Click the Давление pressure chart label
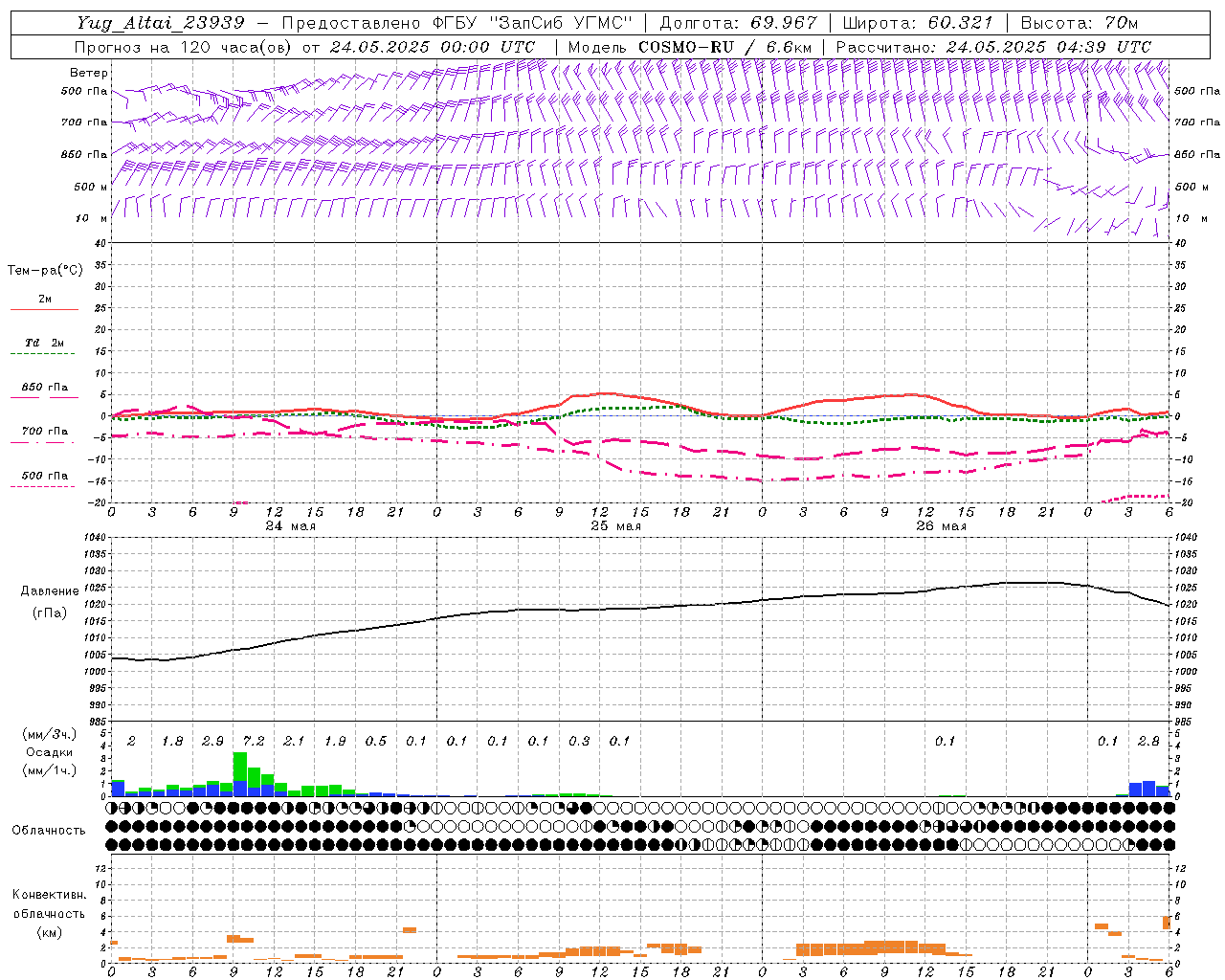 (50, 591)
